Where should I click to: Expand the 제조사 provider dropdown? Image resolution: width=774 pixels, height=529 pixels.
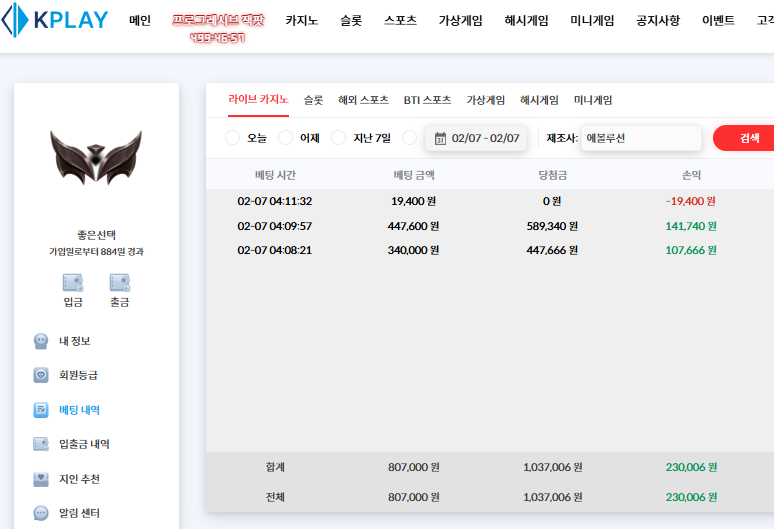coord(640,138)
